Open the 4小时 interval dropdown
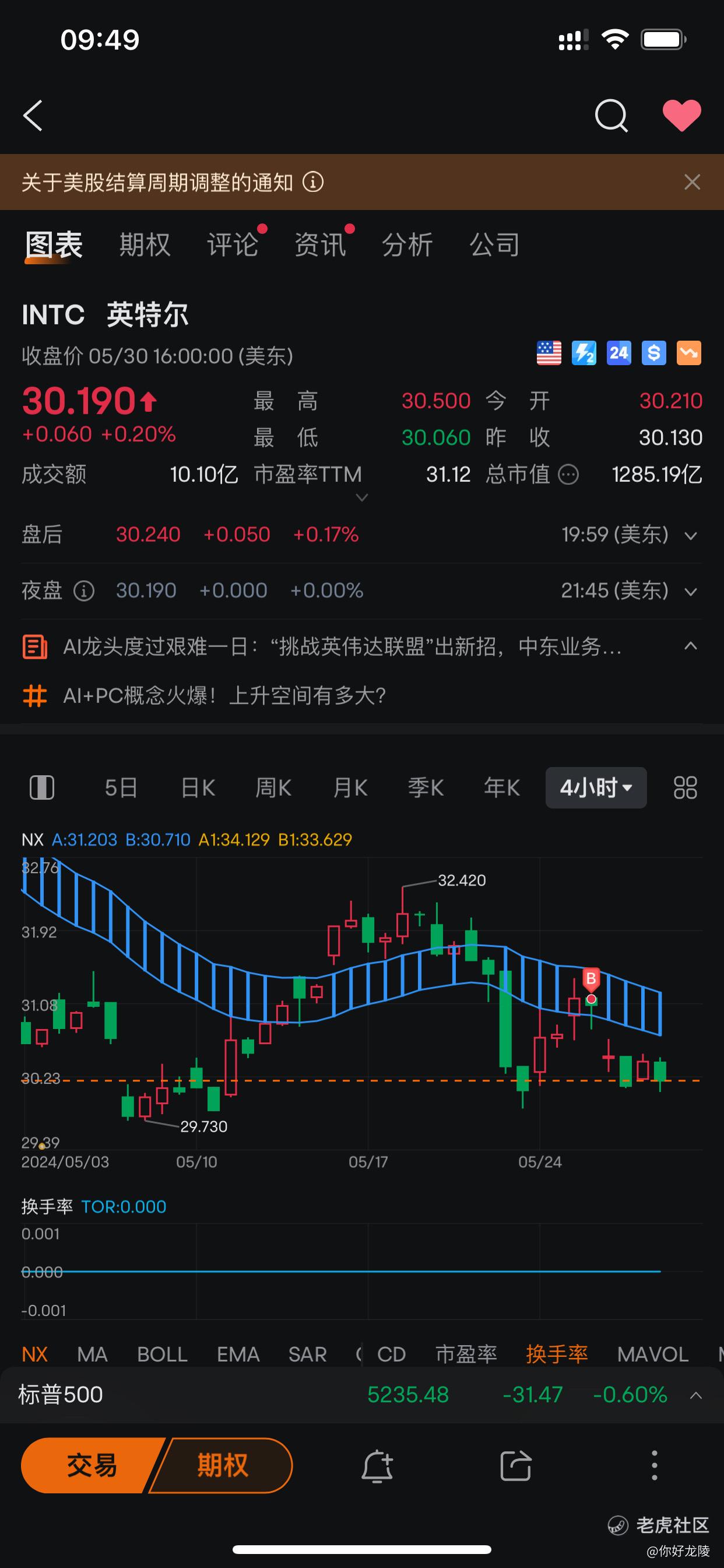 [x=596, y=787]
